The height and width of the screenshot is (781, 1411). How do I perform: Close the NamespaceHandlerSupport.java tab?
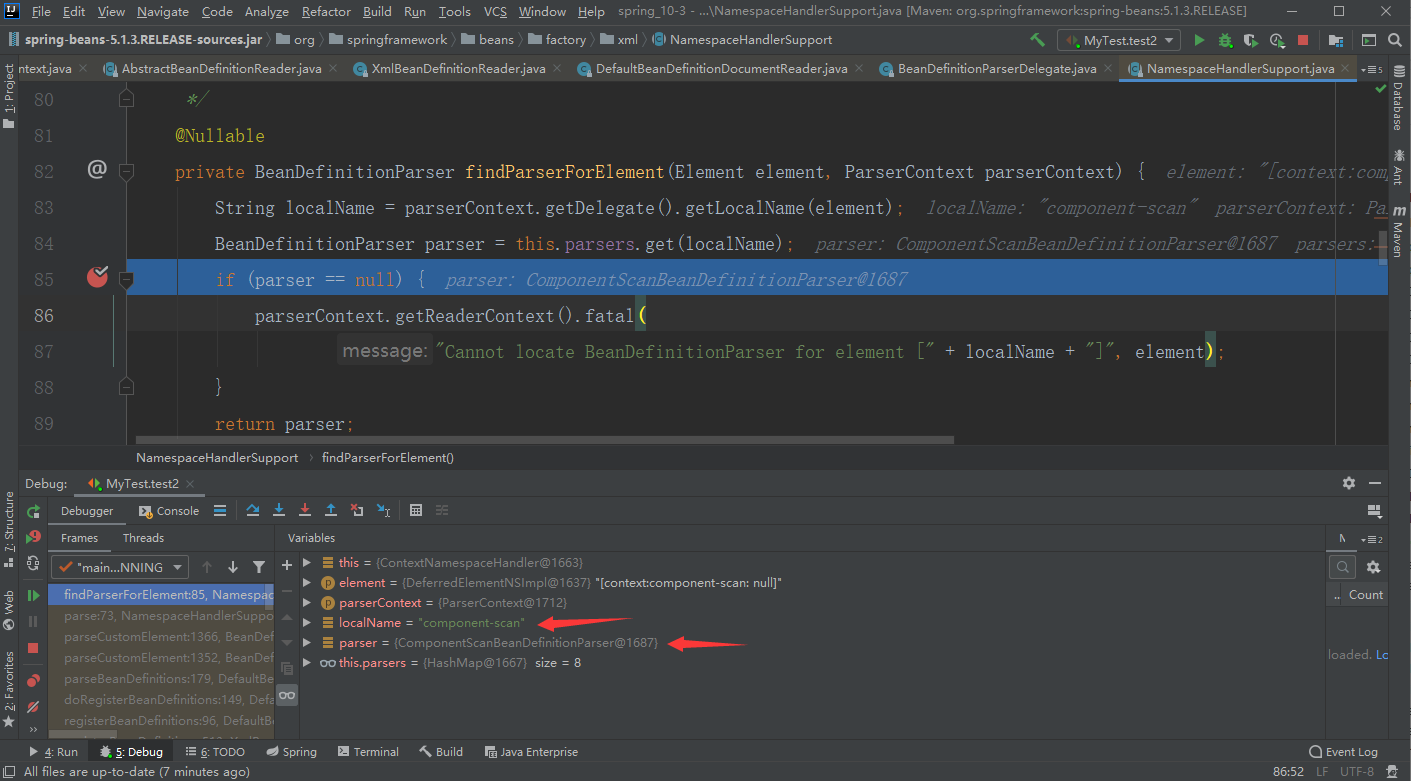(1346, 69)
